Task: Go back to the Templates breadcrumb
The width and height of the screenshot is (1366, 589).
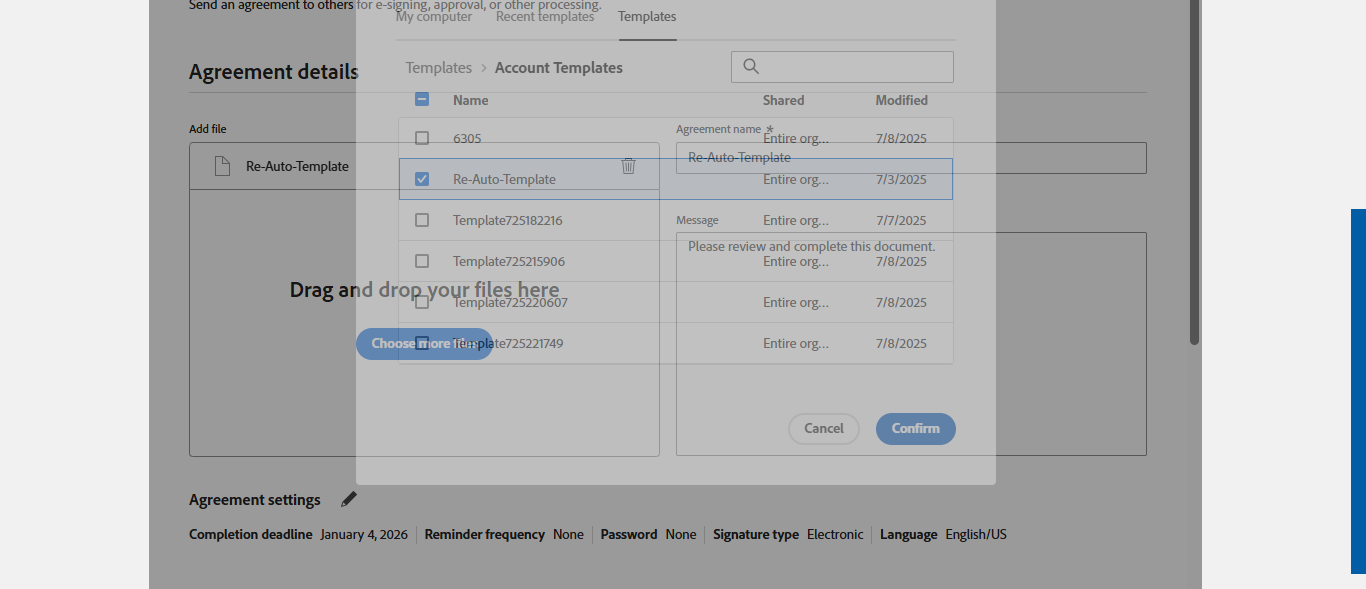Action: pos(439,68)
